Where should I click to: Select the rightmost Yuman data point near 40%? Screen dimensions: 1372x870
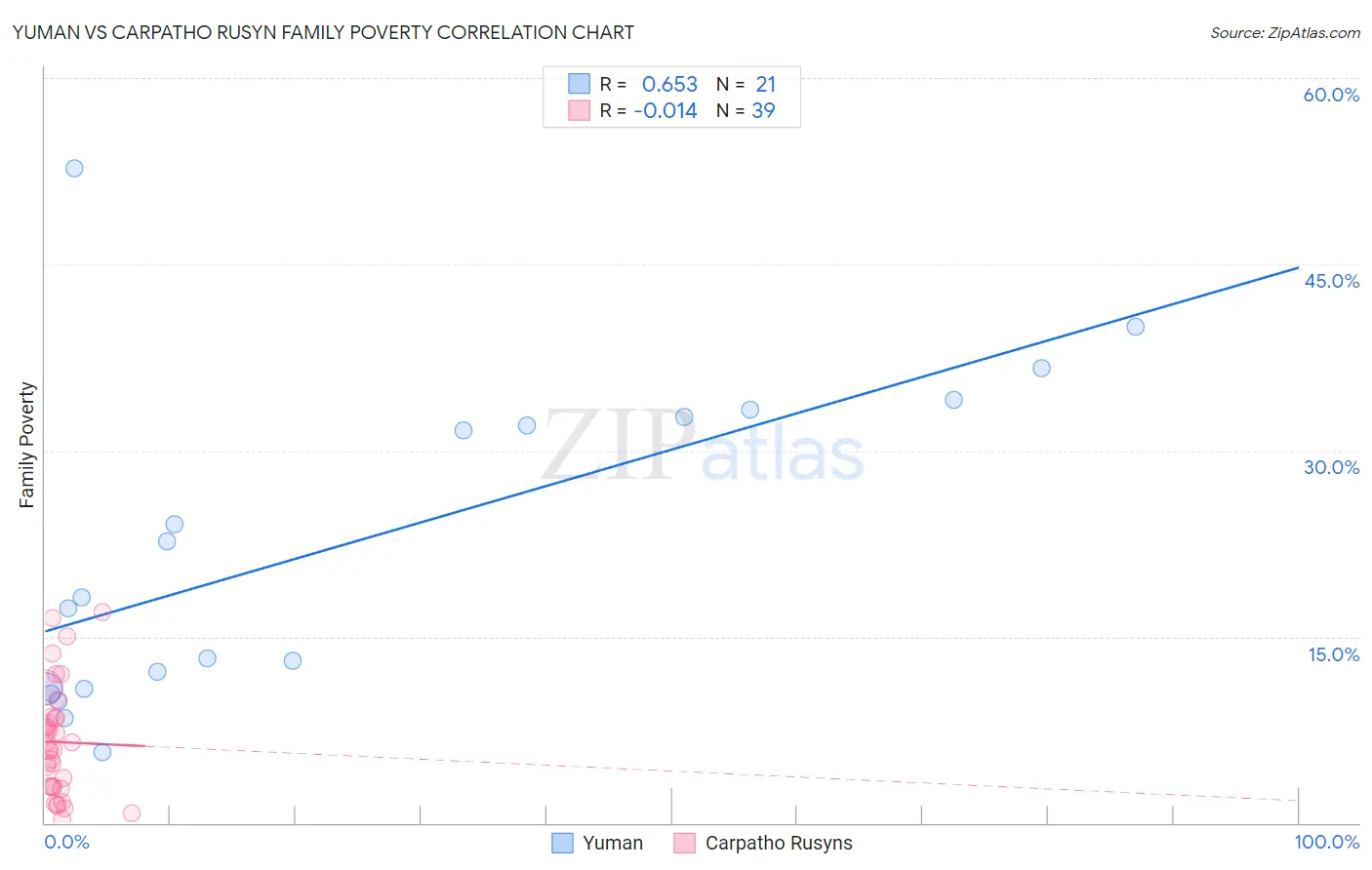1135,327
